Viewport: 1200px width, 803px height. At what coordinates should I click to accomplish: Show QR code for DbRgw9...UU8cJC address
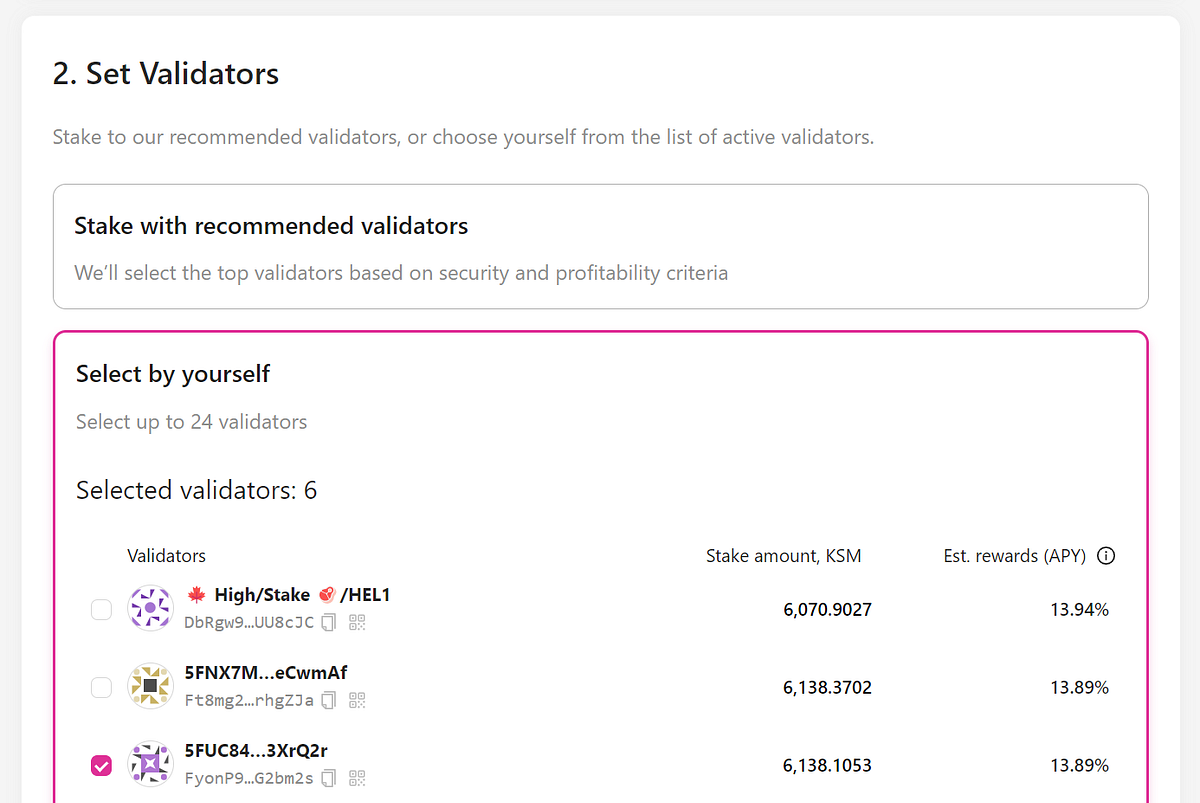357,622
